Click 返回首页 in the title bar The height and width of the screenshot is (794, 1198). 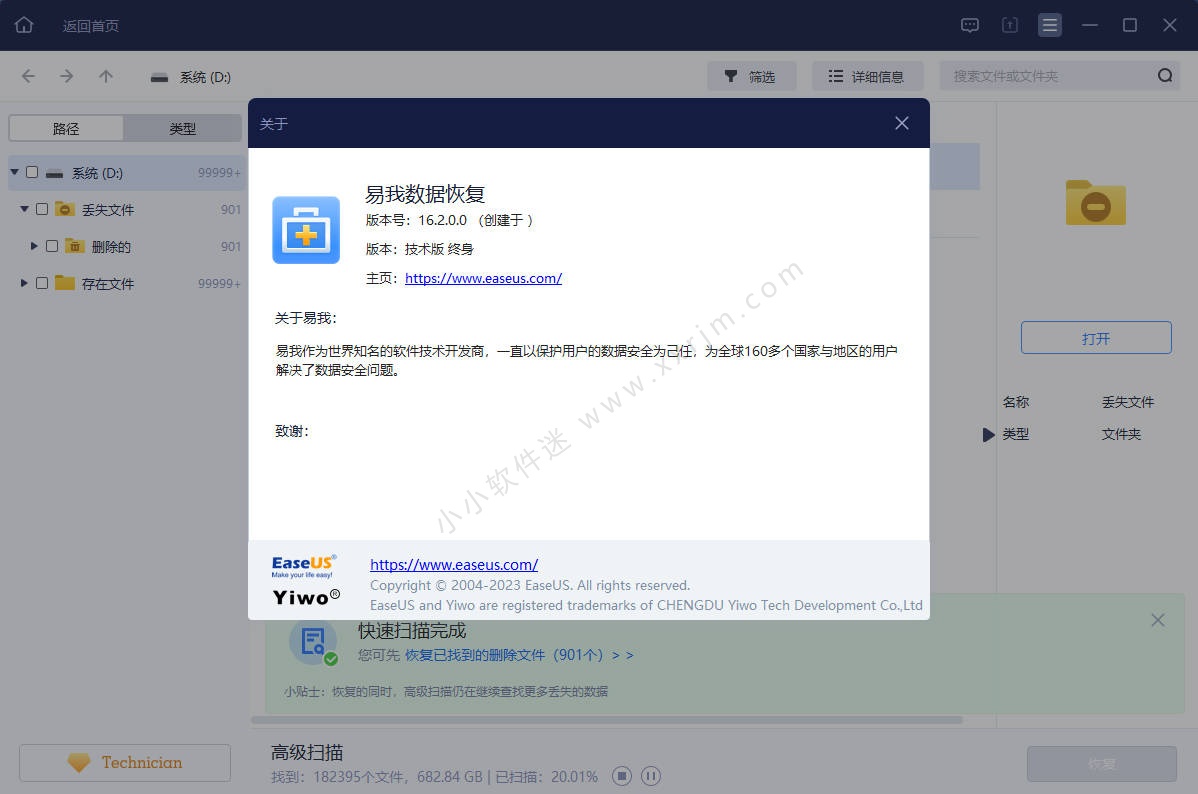91,26
